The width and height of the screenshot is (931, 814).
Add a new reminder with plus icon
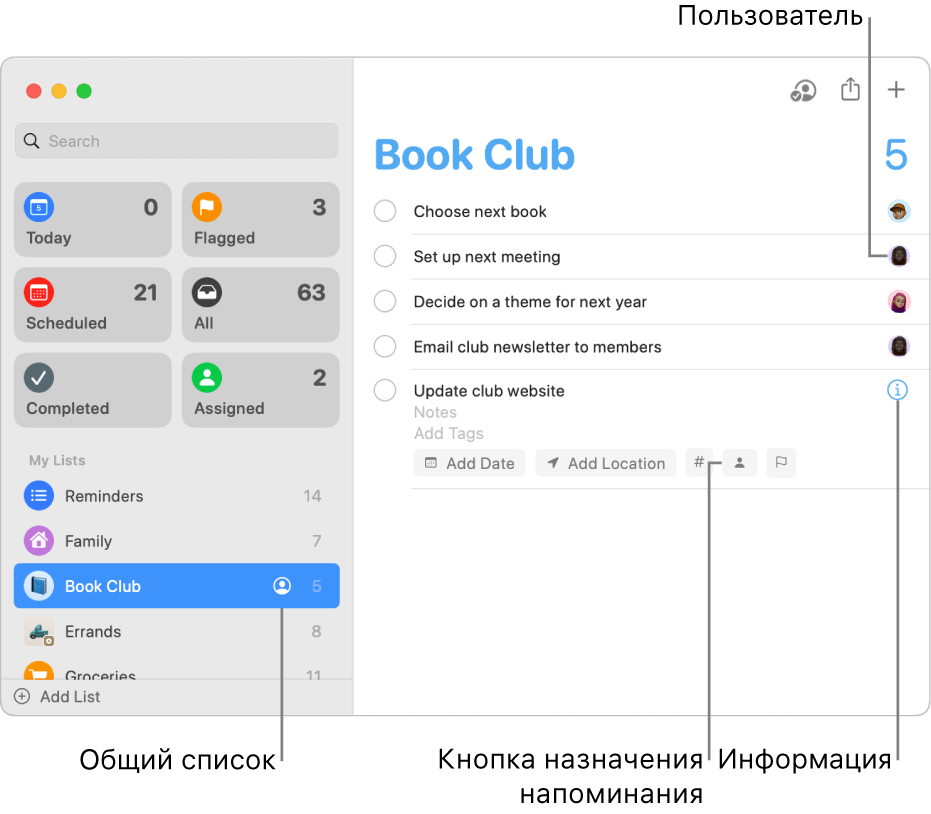point(896,90)
